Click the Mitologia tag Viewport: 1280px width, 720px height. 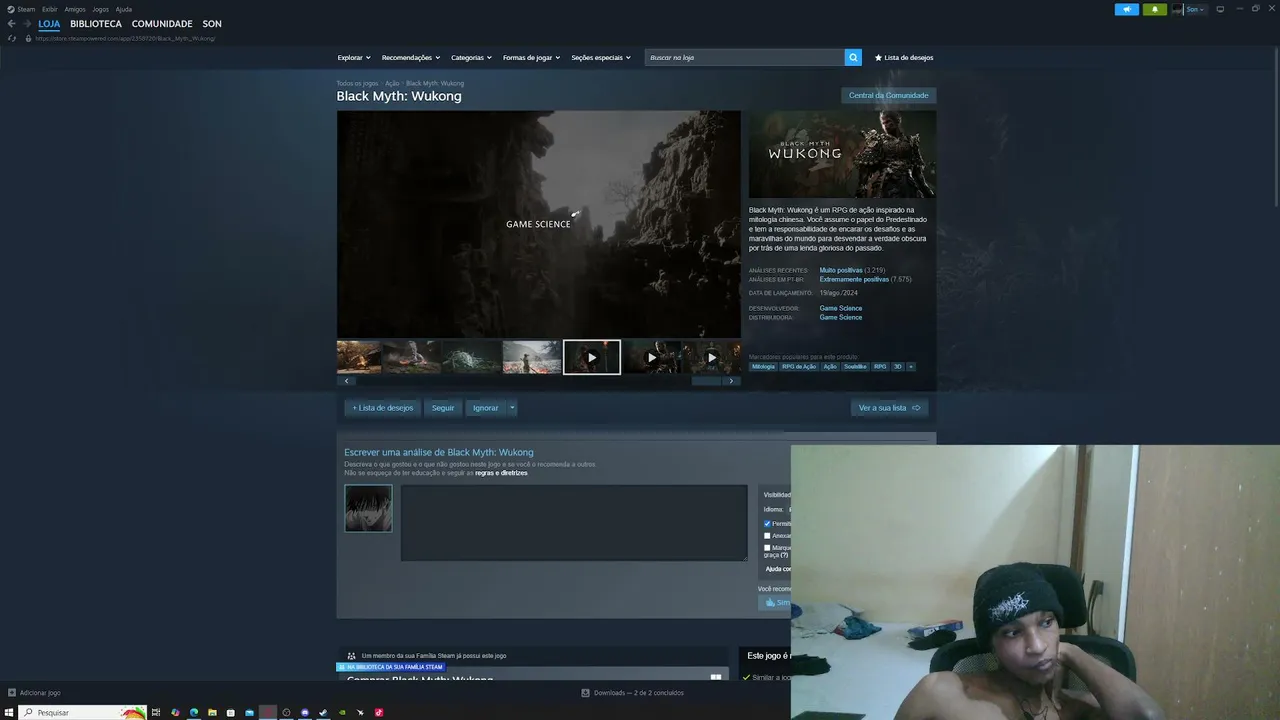coord(763,367)
